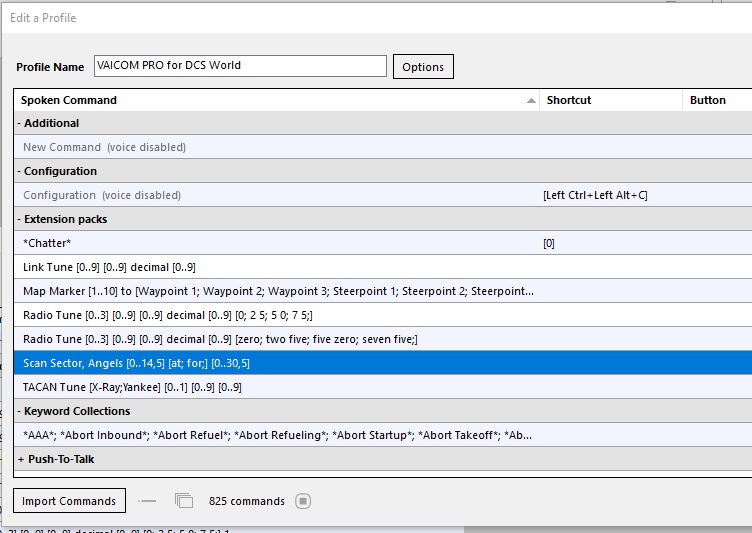
Task: Sort by Shortcut column header
Action: point(611,100)
